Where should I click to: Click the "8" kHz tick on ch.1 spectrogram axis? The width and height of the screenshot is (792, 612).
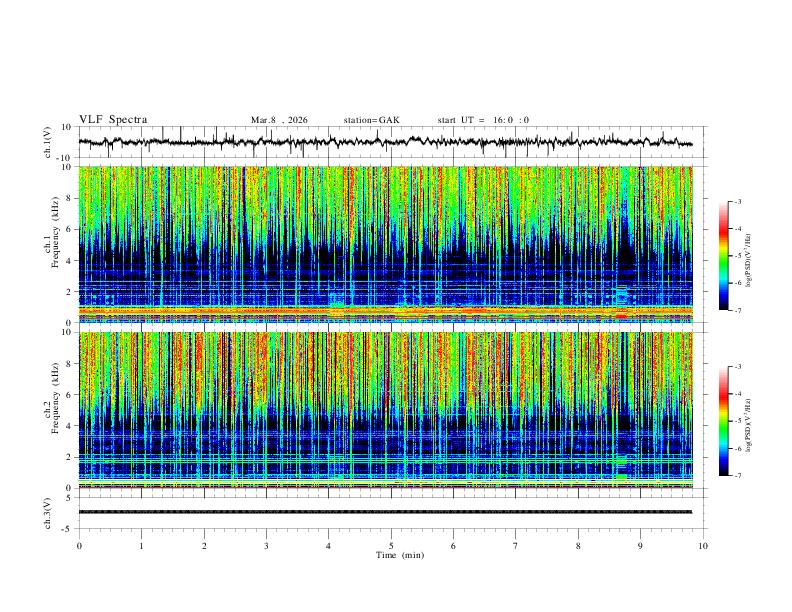69,198
